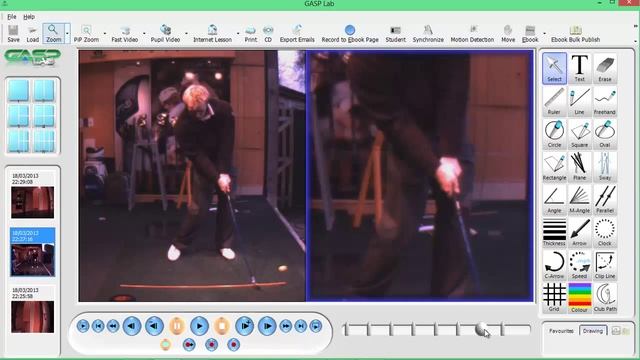Screen dimensions: 640x360
Task: Select the Clip Line tool
Action: tap(605, 265)
